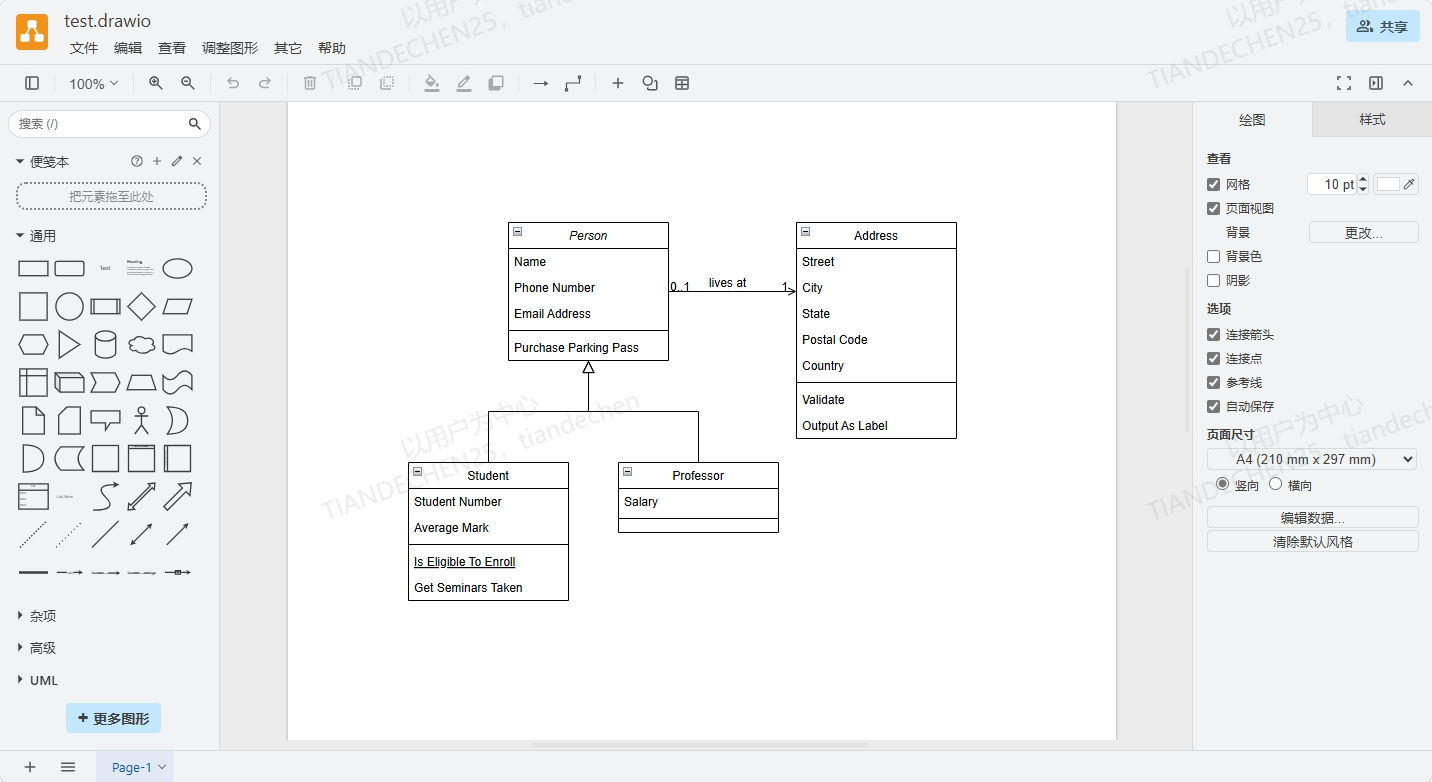
Task: Select the diamond shape in the general palette
Action: (141, 306)
